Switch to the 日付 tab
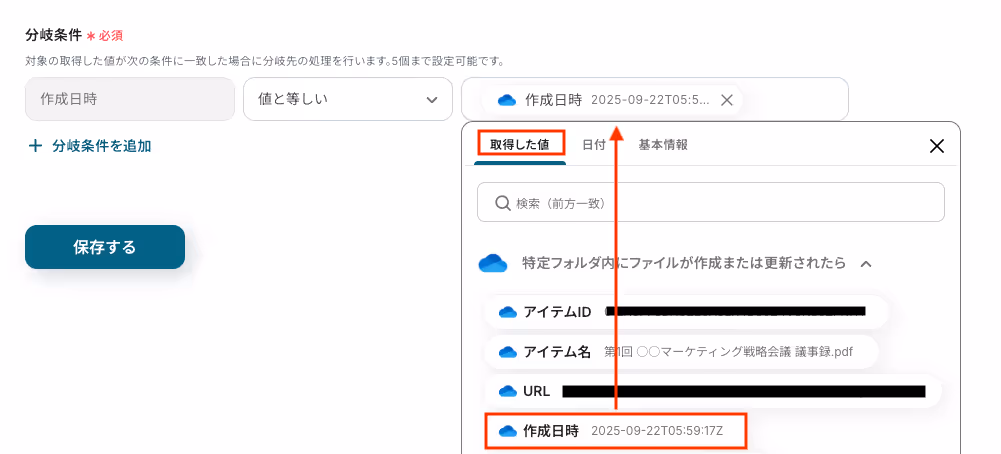Screen dimensions: 1001x454 pos(594,145)
